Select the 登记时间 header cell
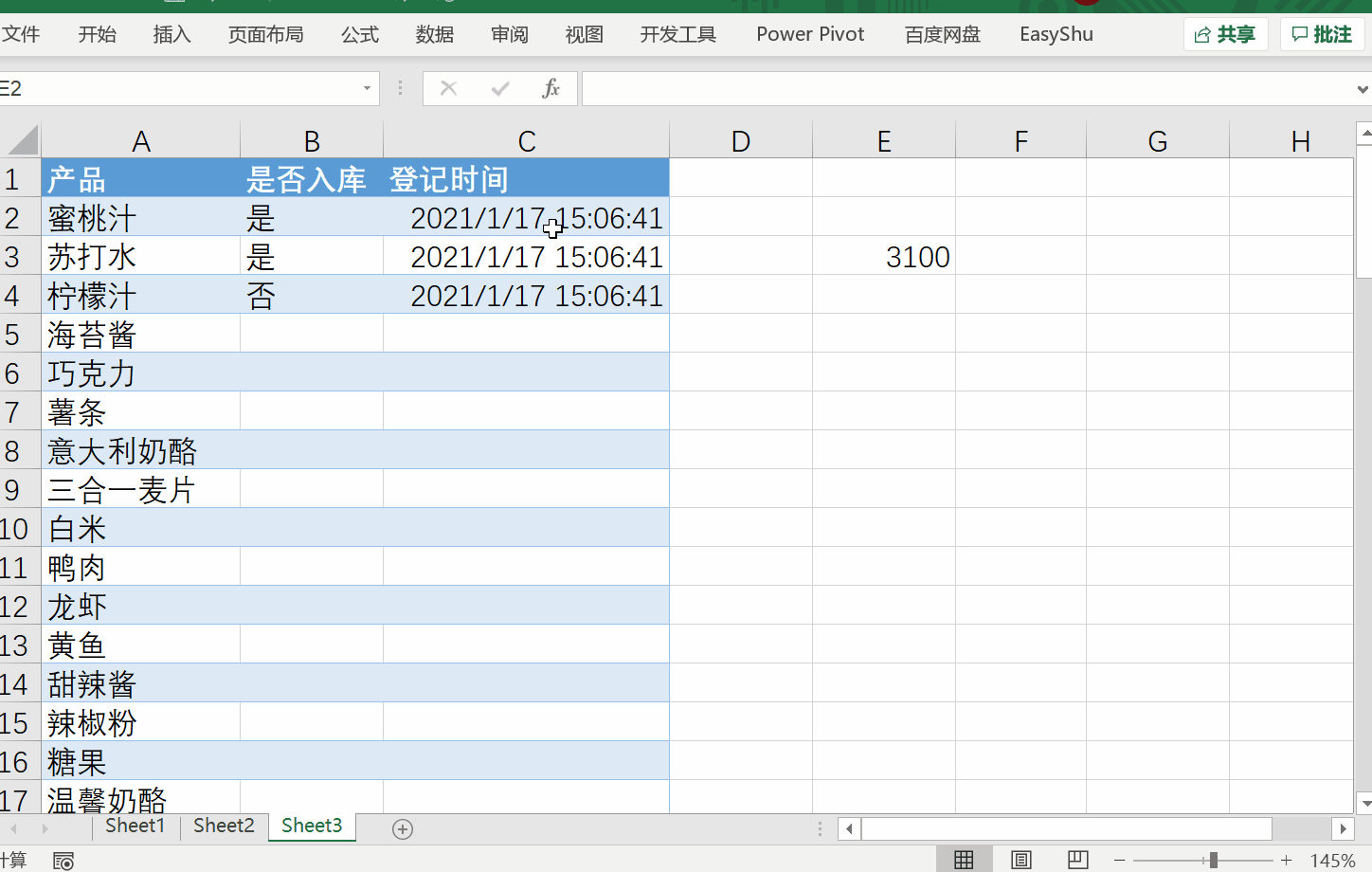This screenshot has height=872, width=1372. [526, 179]
